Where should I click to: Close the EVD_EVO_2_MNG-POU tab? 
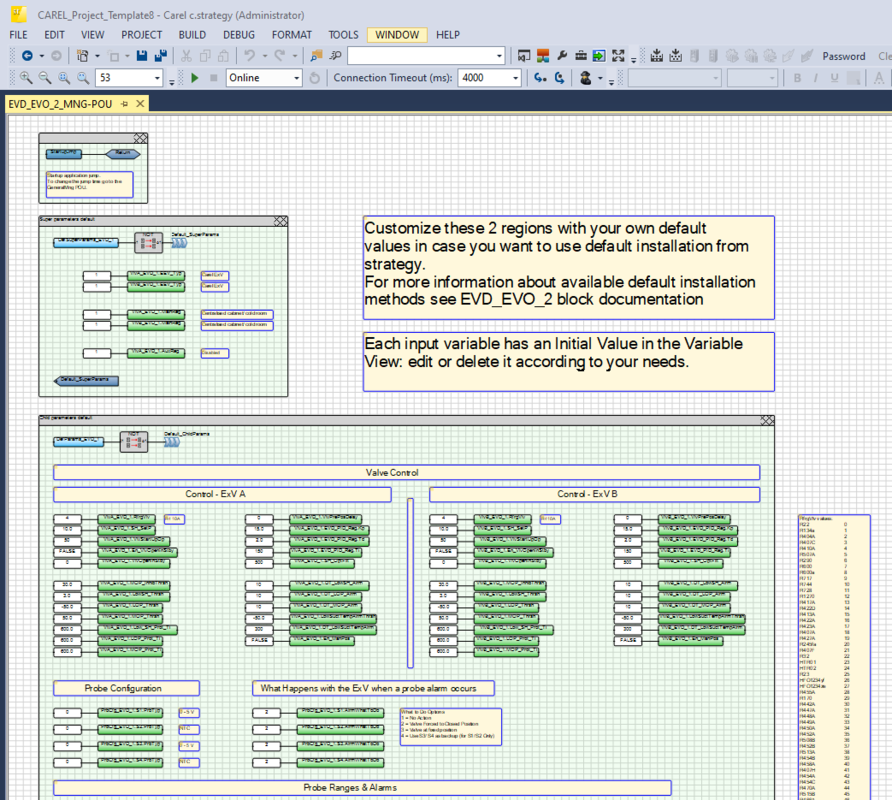pos(139,104)
